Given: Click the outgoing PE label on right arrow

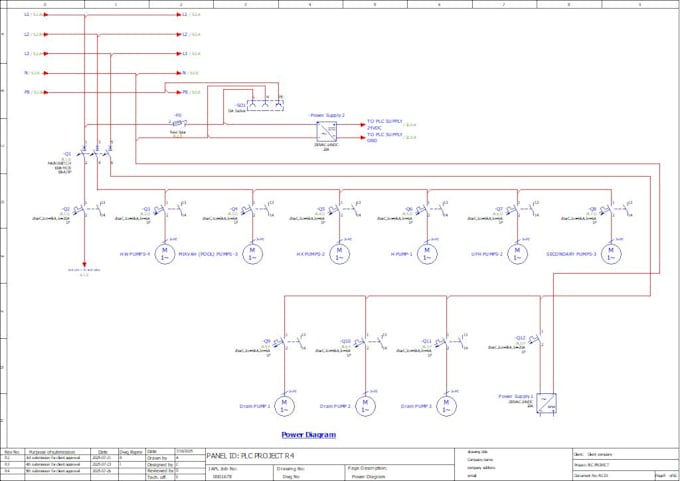Looking at the screenshot, I should (185, 92).
